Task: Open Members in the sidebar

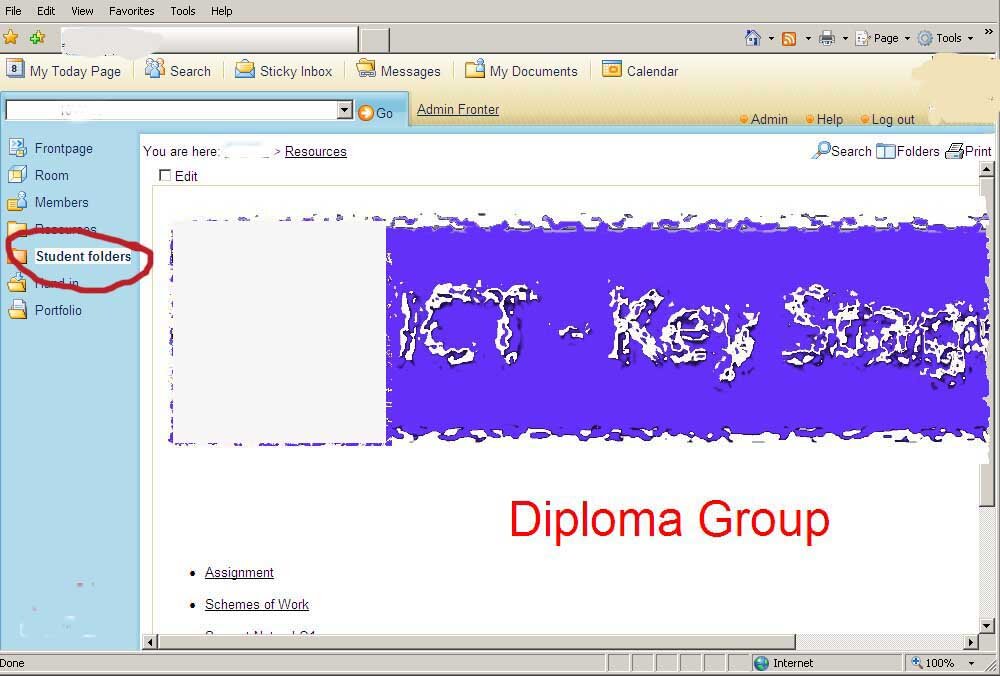Action: click(61, 202)
